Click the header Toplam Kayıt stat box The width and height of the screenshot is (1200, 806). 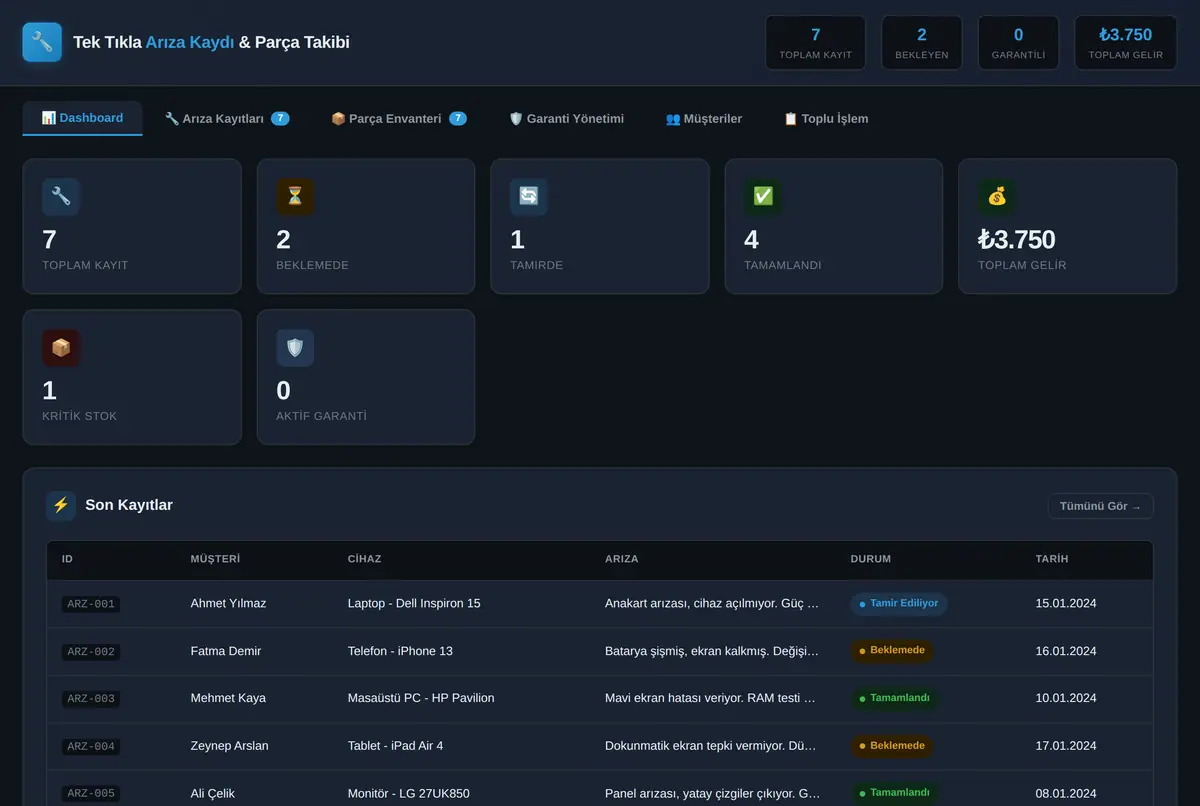[816, 43]
